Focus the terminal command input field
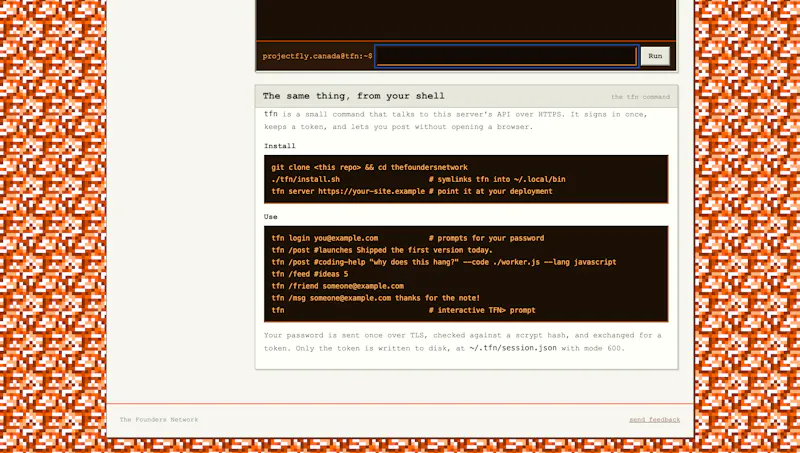This screenshot has height=453, width=800. (x=506, y=56)
